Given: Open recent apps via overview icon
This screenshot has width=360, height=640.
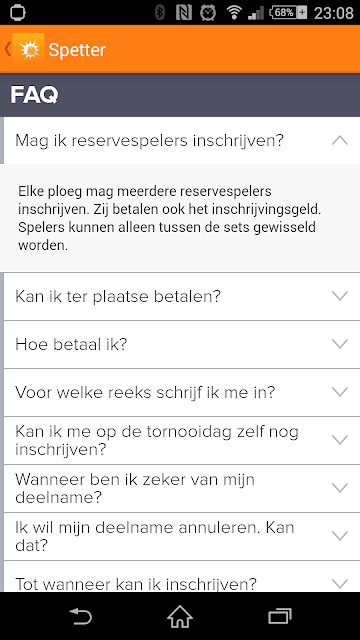Looking at the screenshot, I should click(280, 616).
